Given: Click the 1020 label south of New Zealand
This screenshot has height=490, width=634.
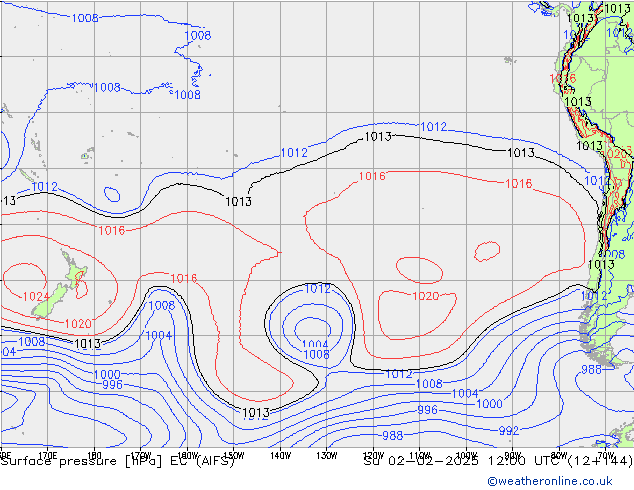Looking at the screenshot, I should click(78, 324).
